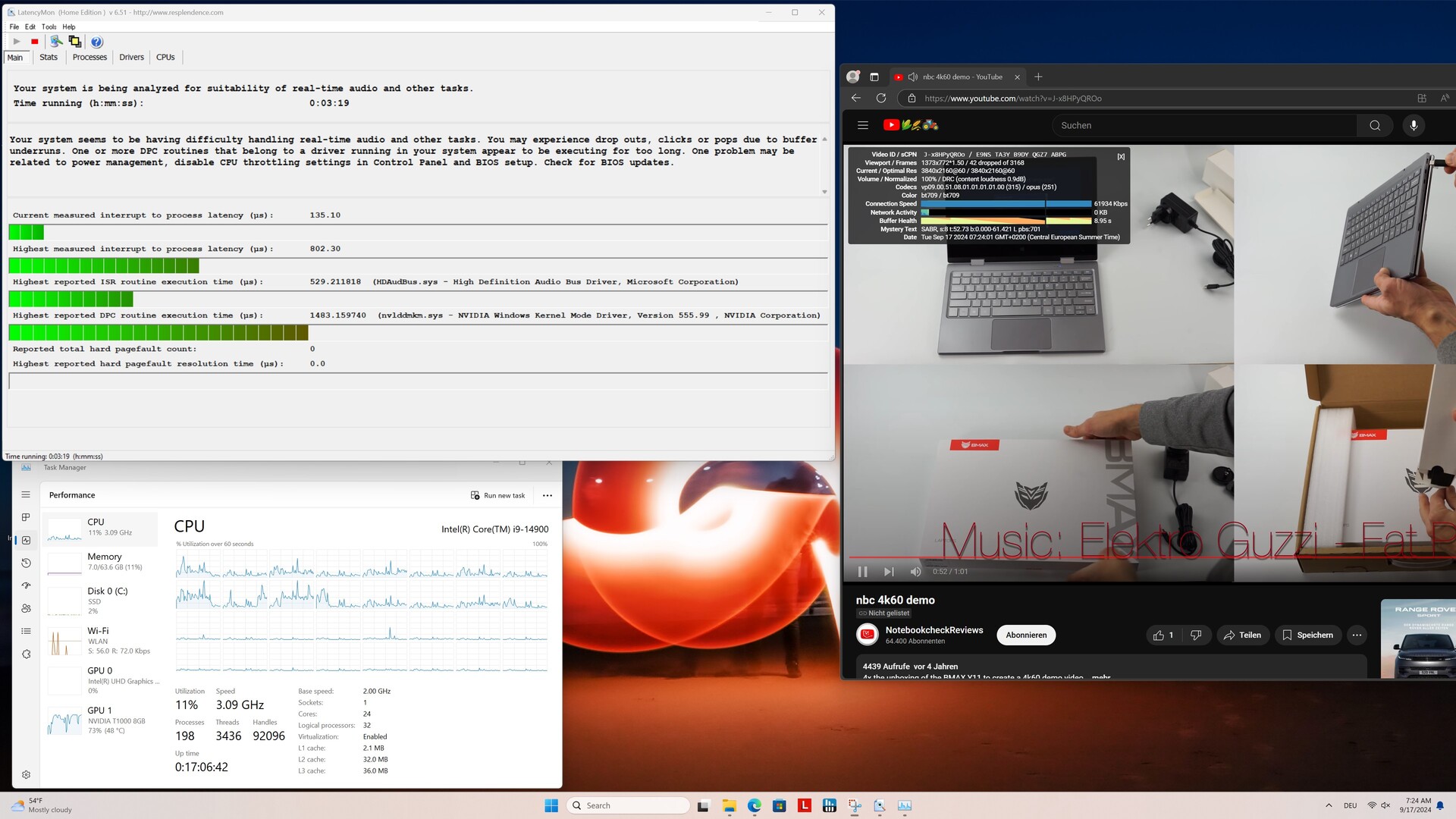Close the stats for nerds overlay
This screenshot has width=1456, height=819.
[x=1121, y=157]
